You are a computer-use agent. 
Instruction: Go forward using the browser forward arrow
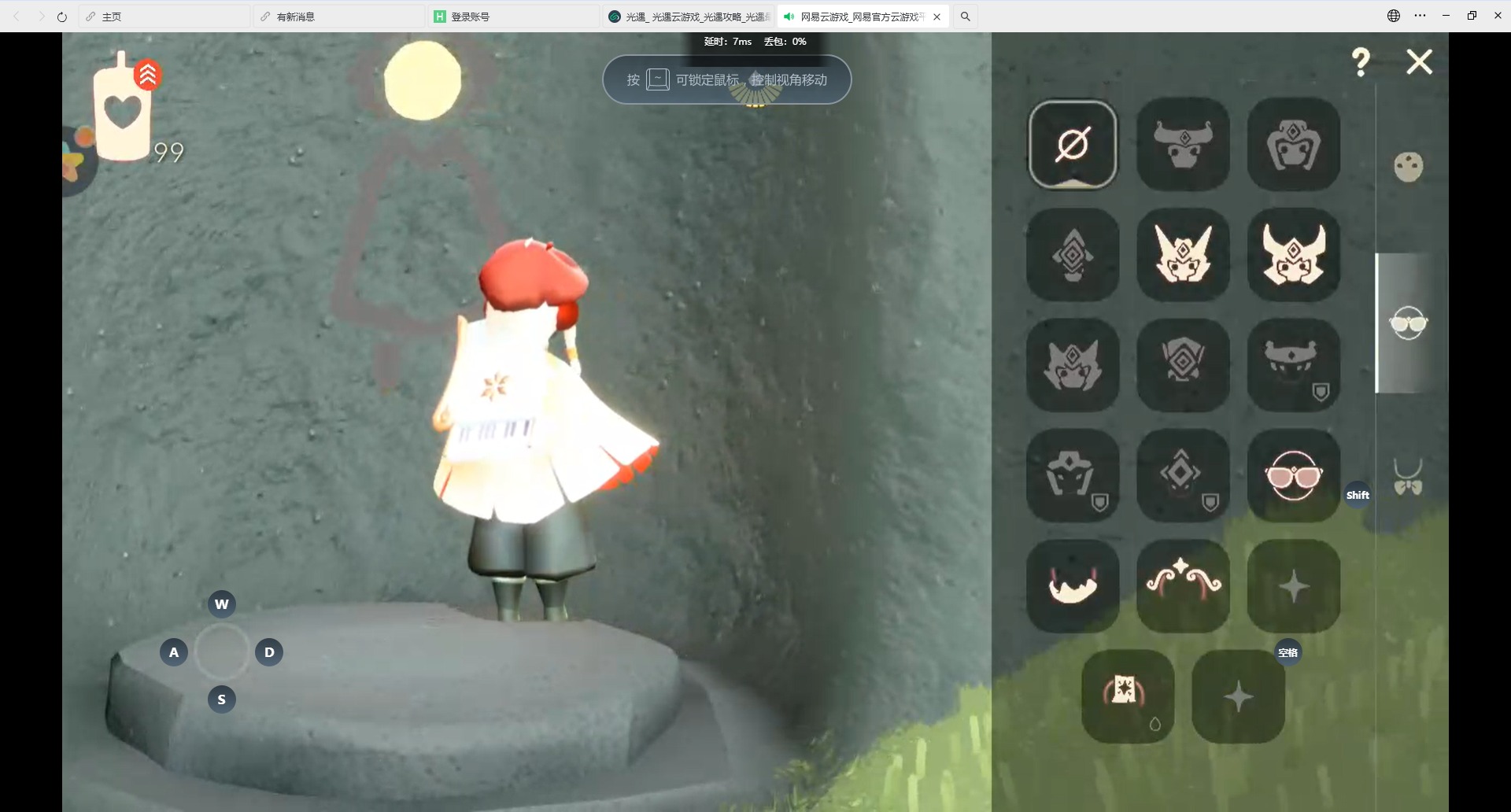click(x=41, y=17)
